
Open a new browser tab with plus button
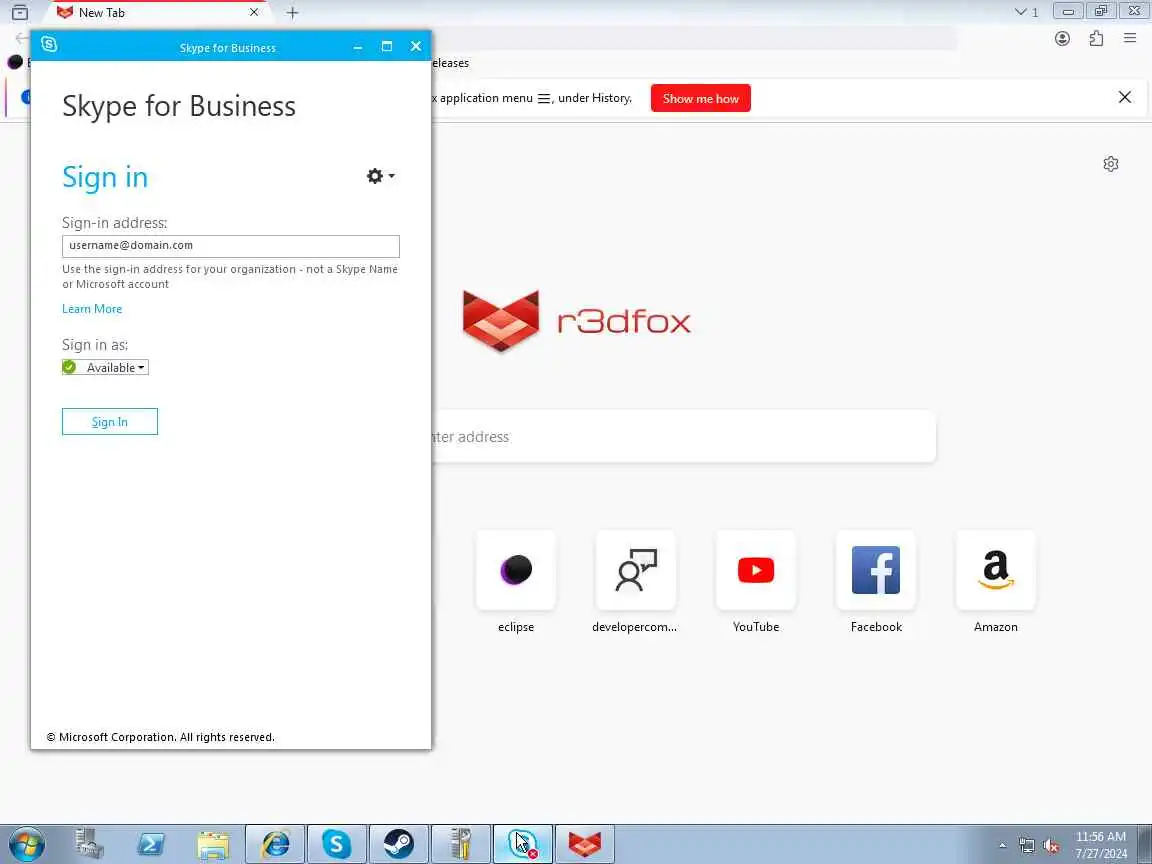pyautogui.click(x=292, y=12)
